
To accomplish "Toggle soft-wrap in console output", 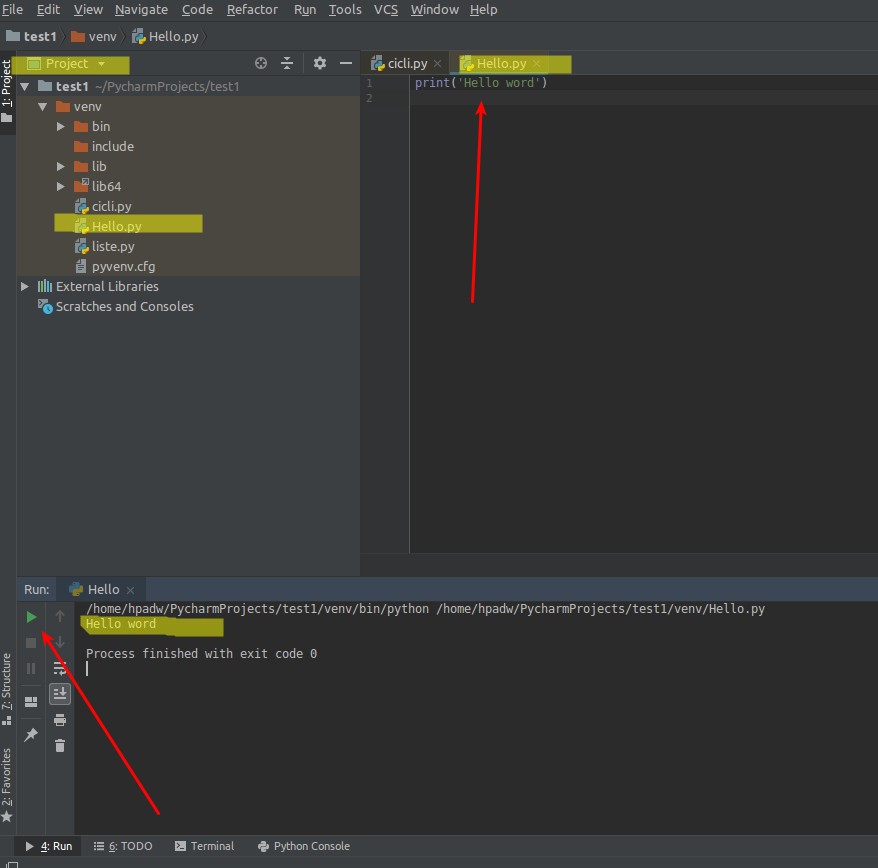I will click(x=59, y=668).
